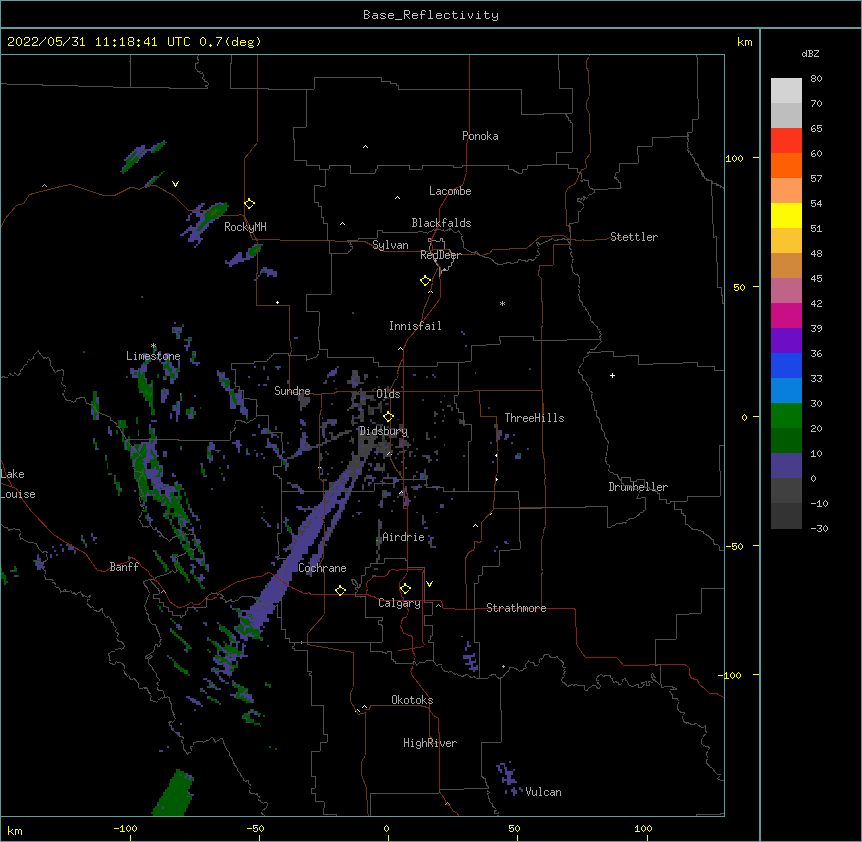Viewport: 862px width, 842px height.
Task: Click the Blackfalds city label
Action: (441, 223)
